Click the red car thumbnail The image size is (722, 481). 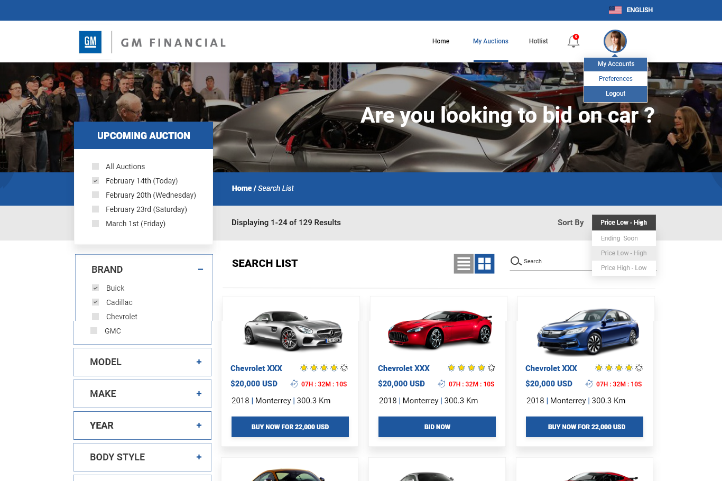[440, 330]
